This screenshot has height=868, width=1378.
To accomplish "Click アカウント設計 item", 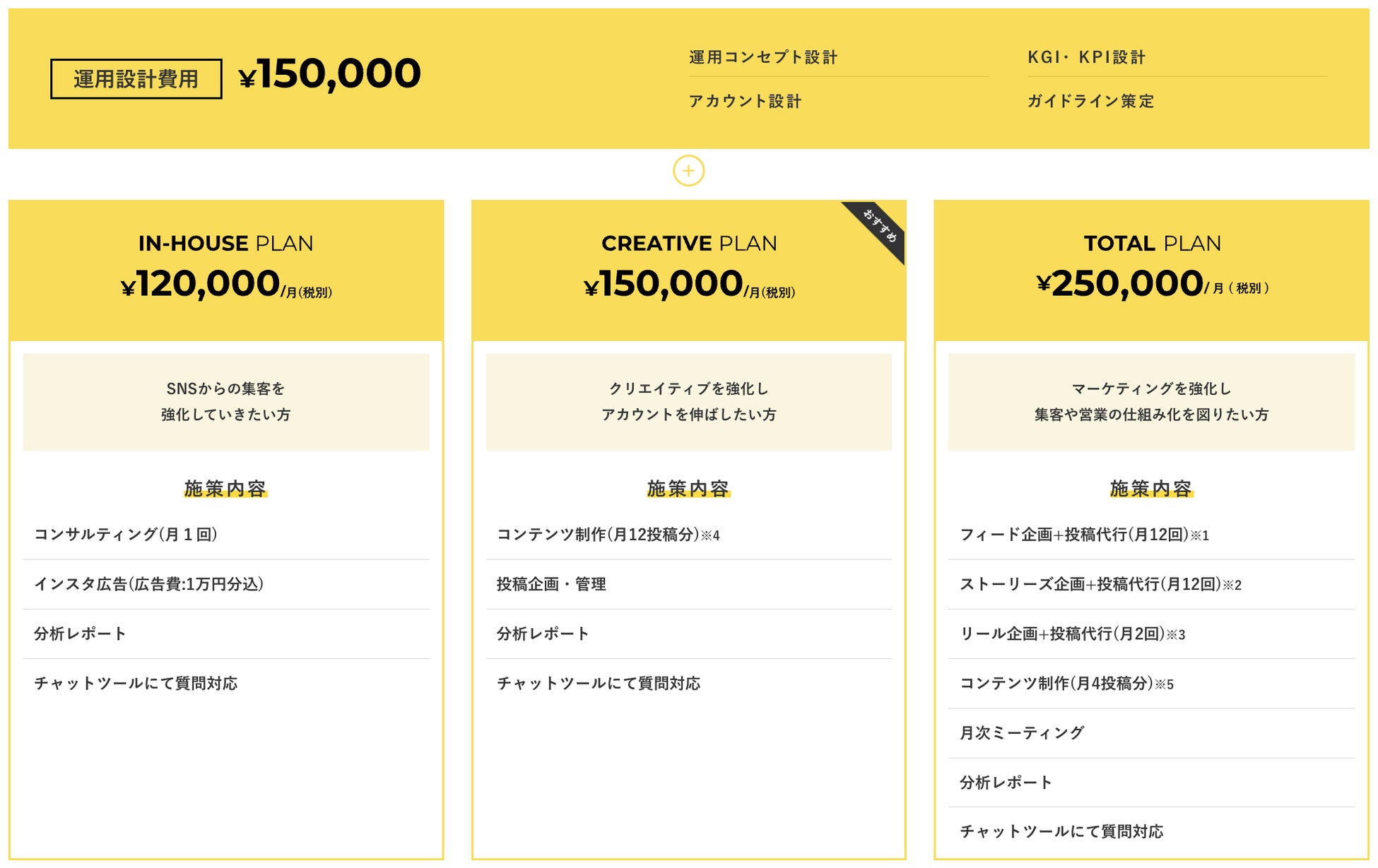I will (x=745, y=101).
